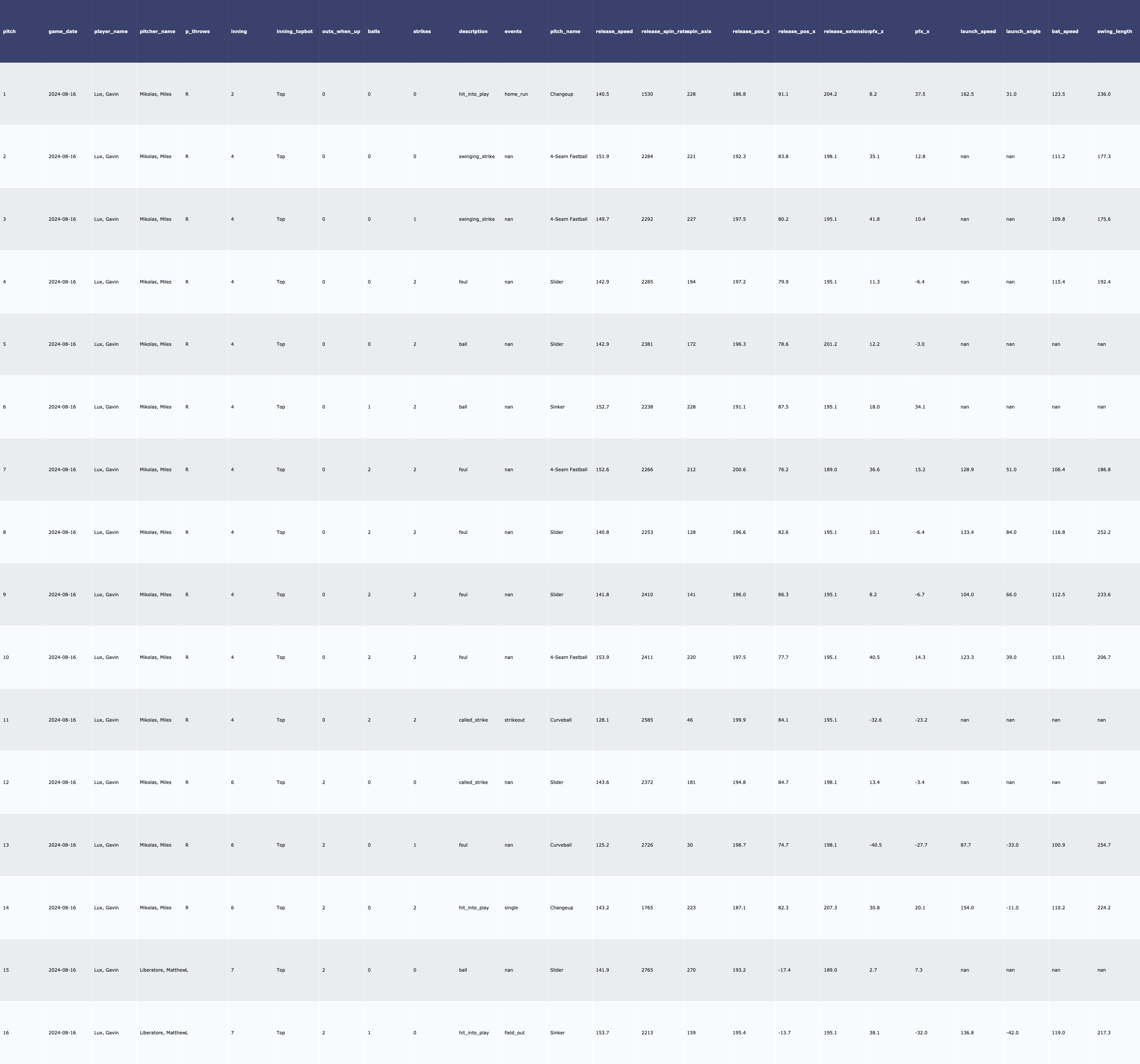Click the Sinker pitch name in row 6
Viewport: 1140px width, 1064px height.
(557, 407)
